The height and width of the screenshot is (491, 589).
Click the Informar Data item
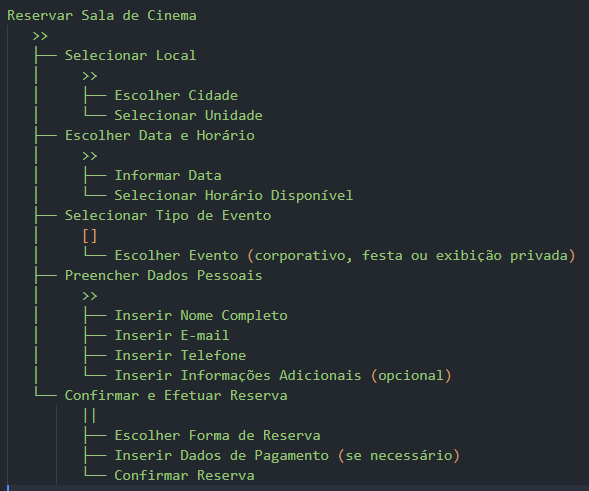pos(168,175)
